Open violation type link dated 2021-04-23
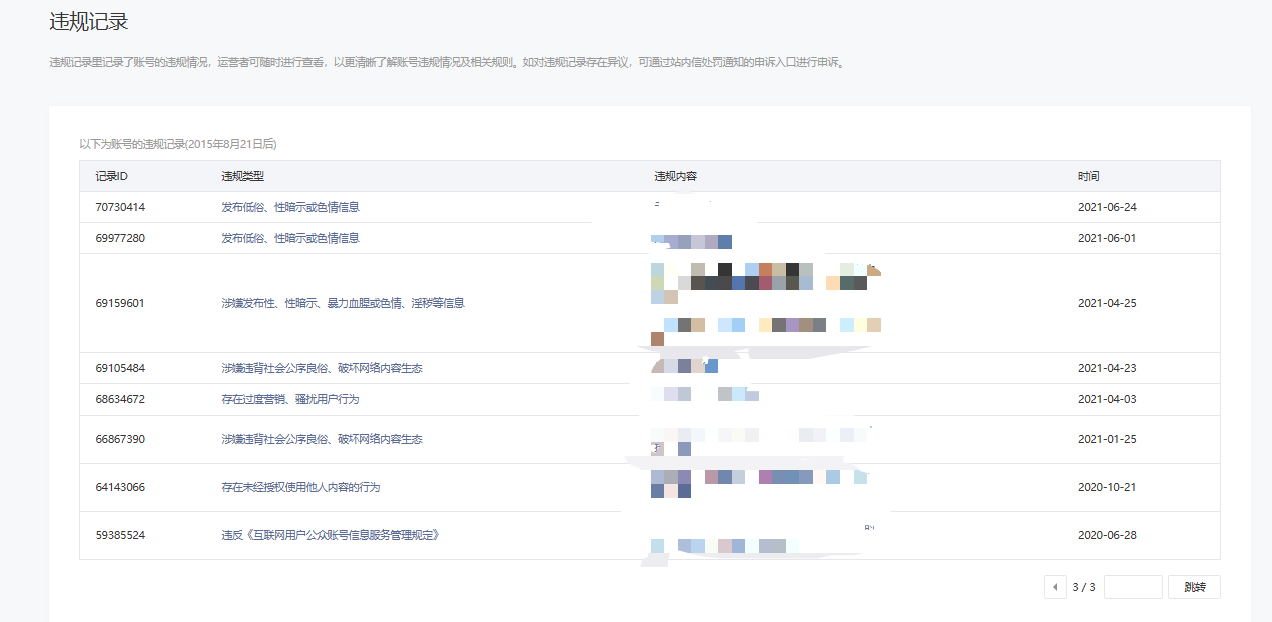Image resolution: width=1272 pixels, height=622 pixels. (321, 368)
